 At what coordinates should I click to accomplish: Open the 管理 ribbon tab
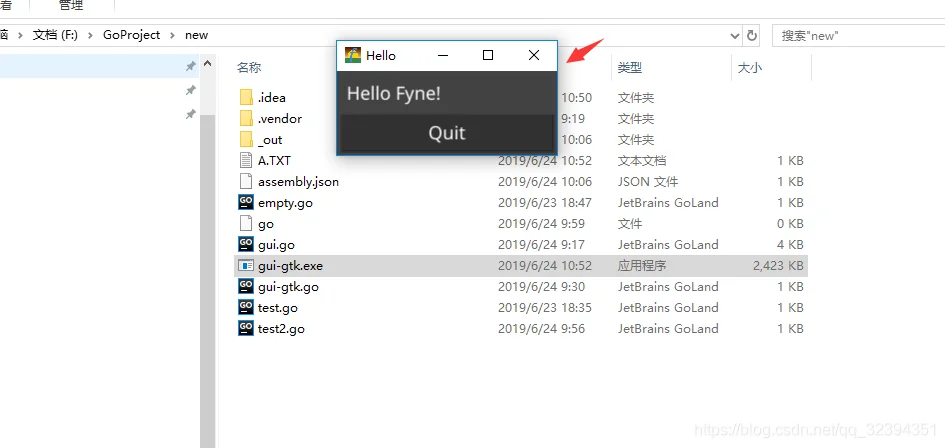click(71, 5)
